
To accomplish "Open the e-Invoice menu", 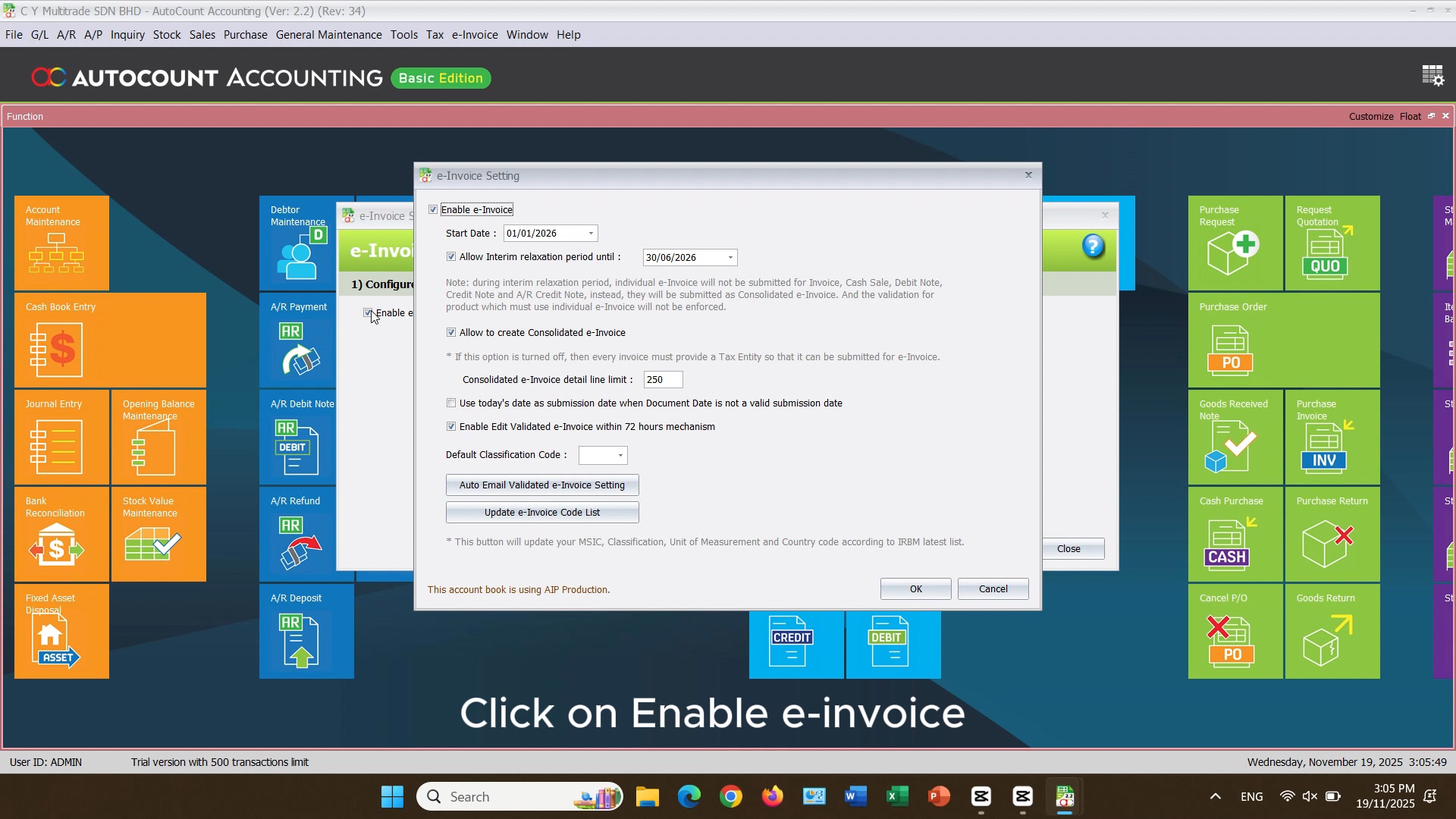I will [475, 35].
